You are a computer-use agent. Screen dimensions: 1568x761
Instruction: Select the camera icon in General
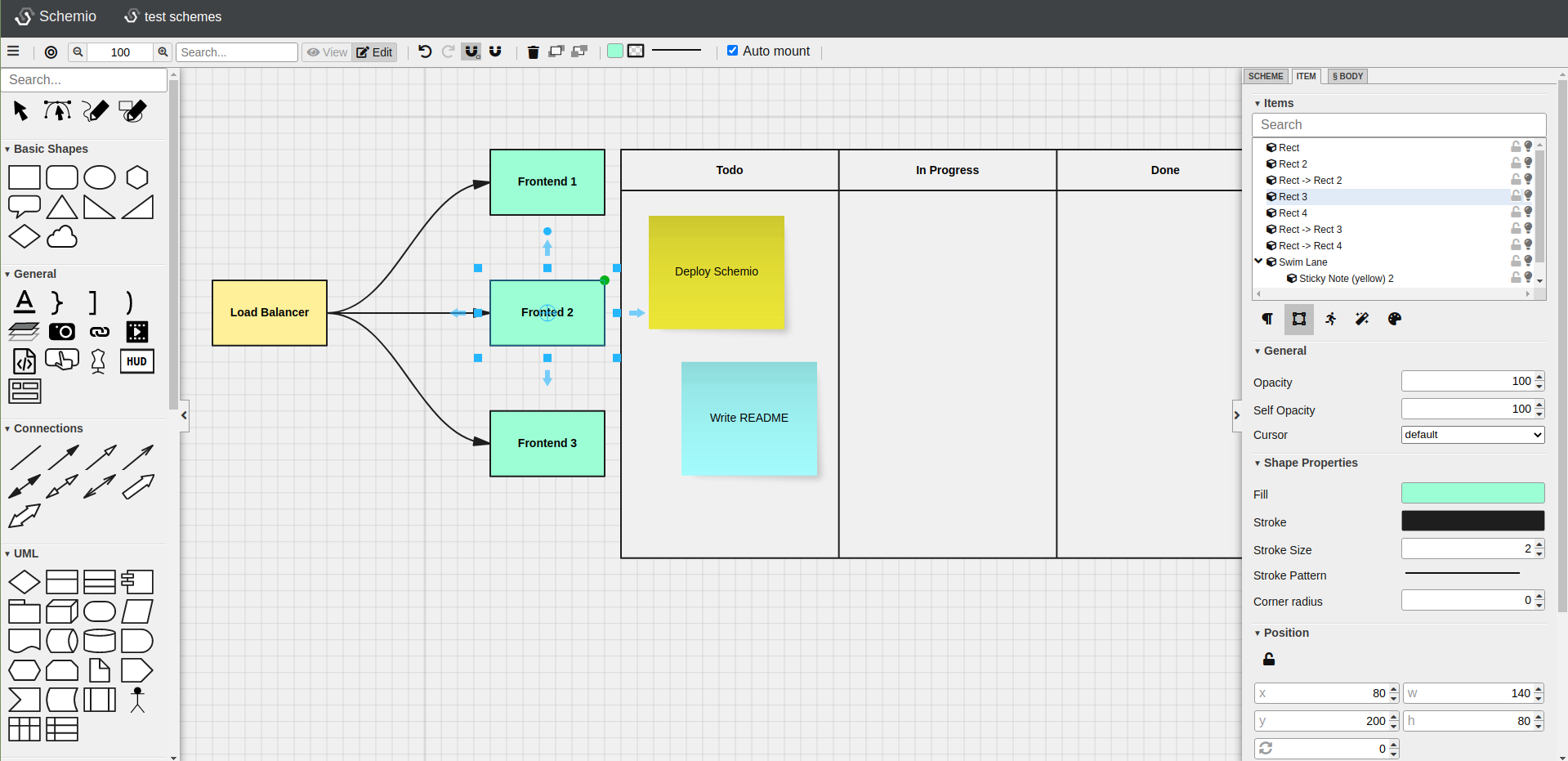(x=62, y=331)
